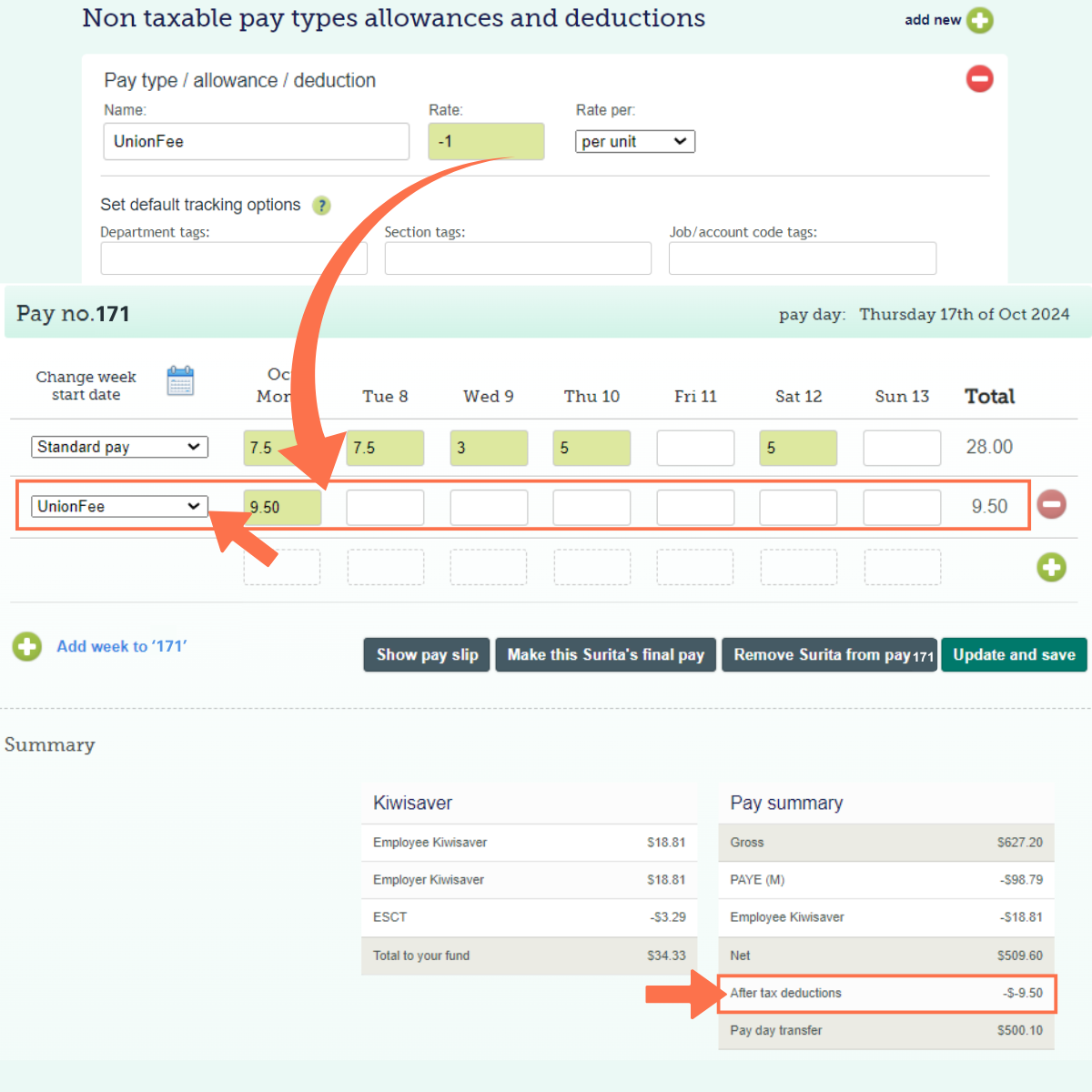Click Remove Surita from pay 171
1092x1092 pixels.
(x=828, y=654)
